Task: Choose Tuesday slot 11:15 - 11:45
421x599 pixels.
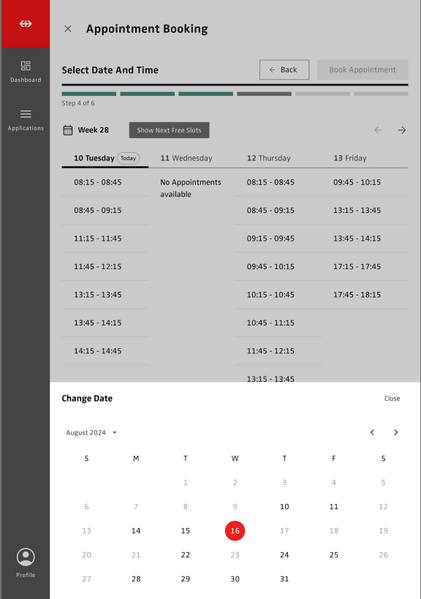Action: coord(105,238)
